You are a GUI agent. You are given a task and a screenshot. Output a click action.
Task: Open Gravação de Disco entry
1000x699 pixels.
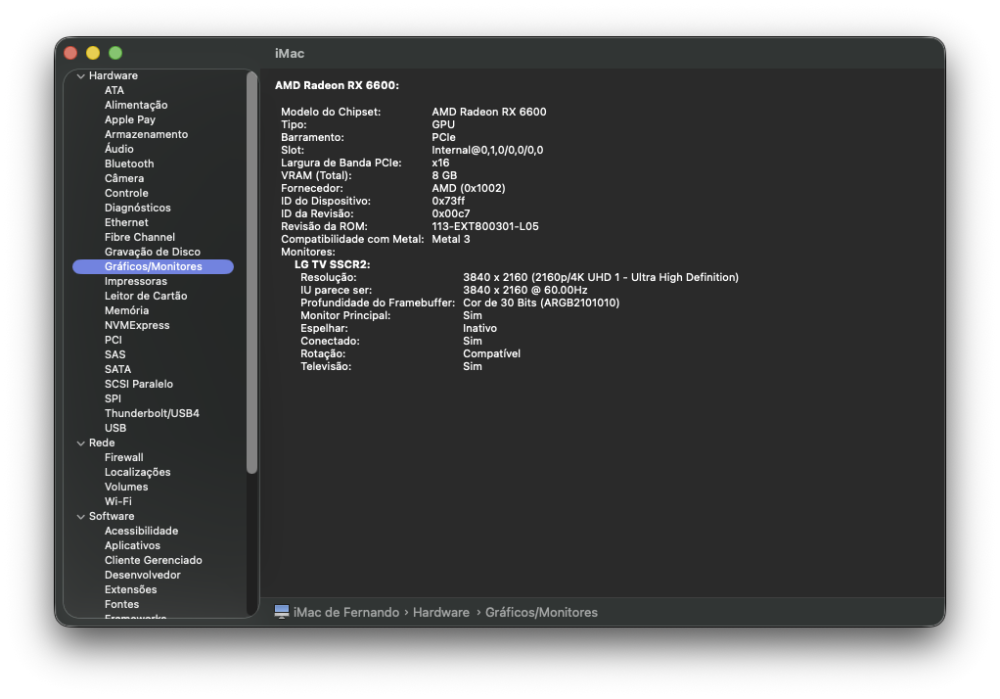point(152,252)
